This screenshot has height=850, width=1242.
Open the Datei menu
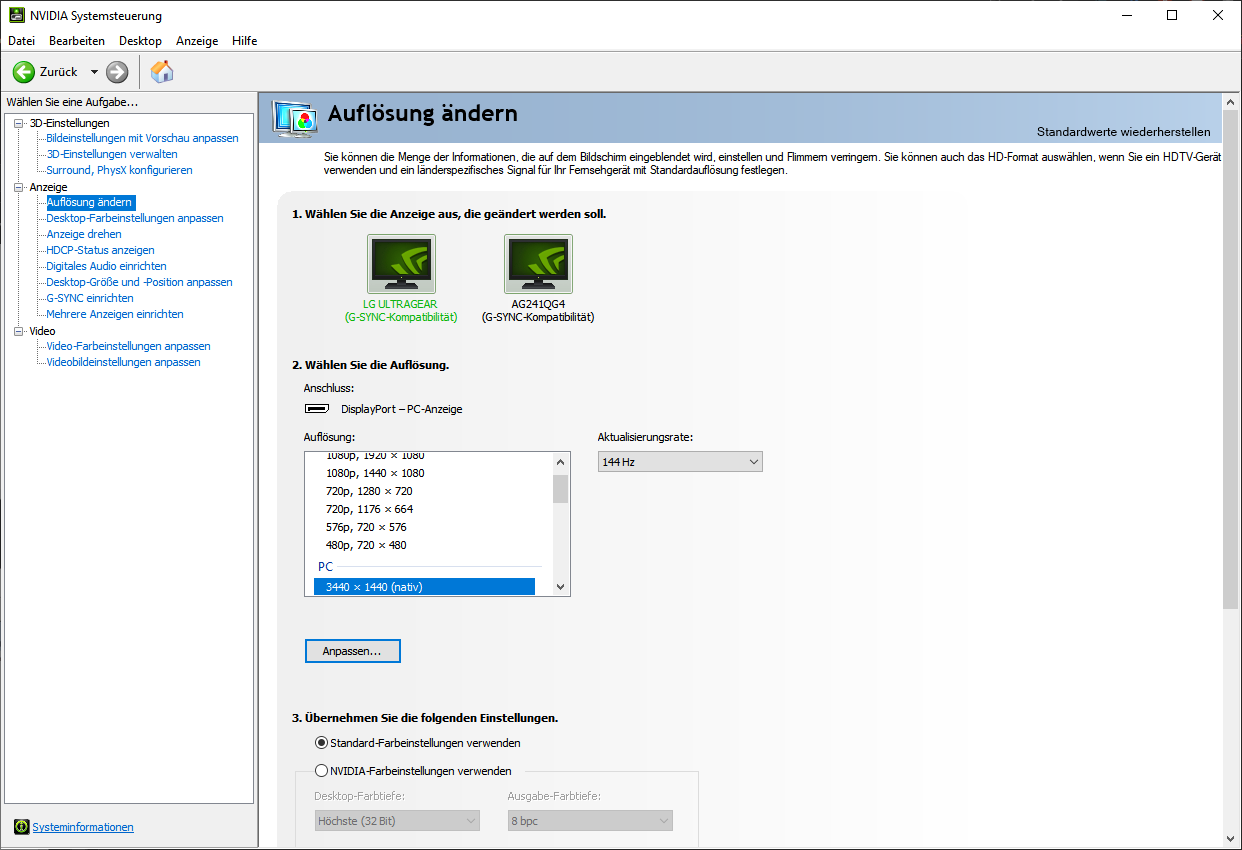(x=21, y=41)
